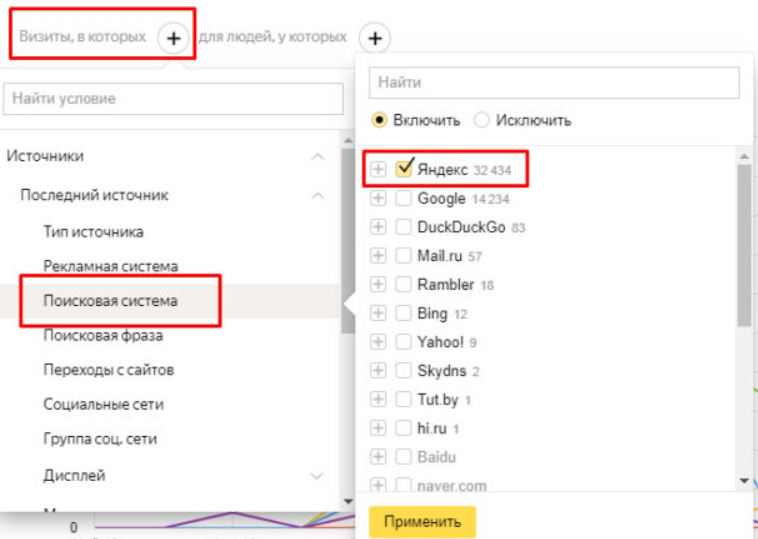Select "Поисковая фраза" condition
758x539 pixels.
(103, 335)
